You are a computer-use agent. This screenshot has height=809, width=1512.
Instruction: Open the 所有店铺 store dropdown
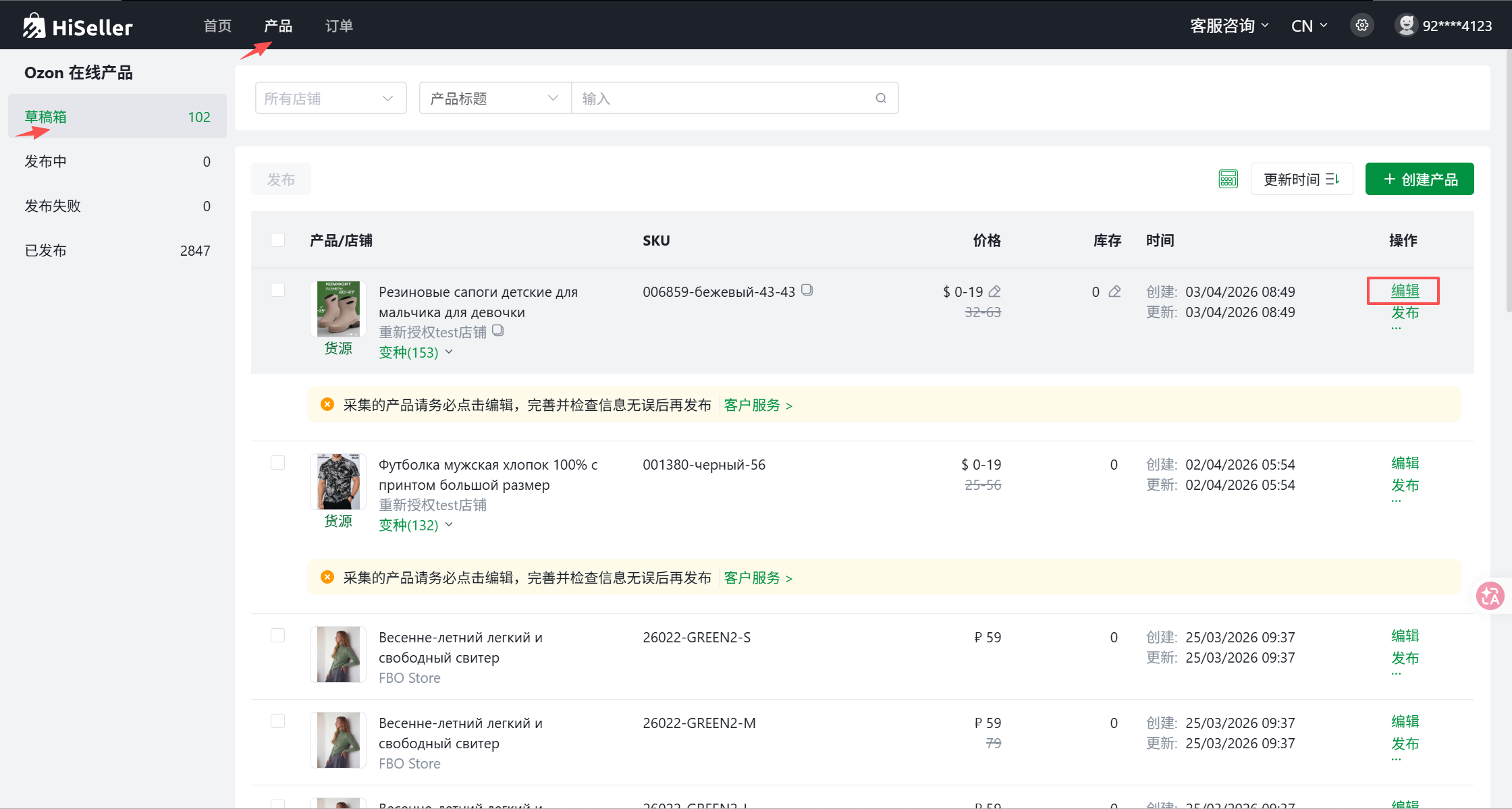point(330,99)
